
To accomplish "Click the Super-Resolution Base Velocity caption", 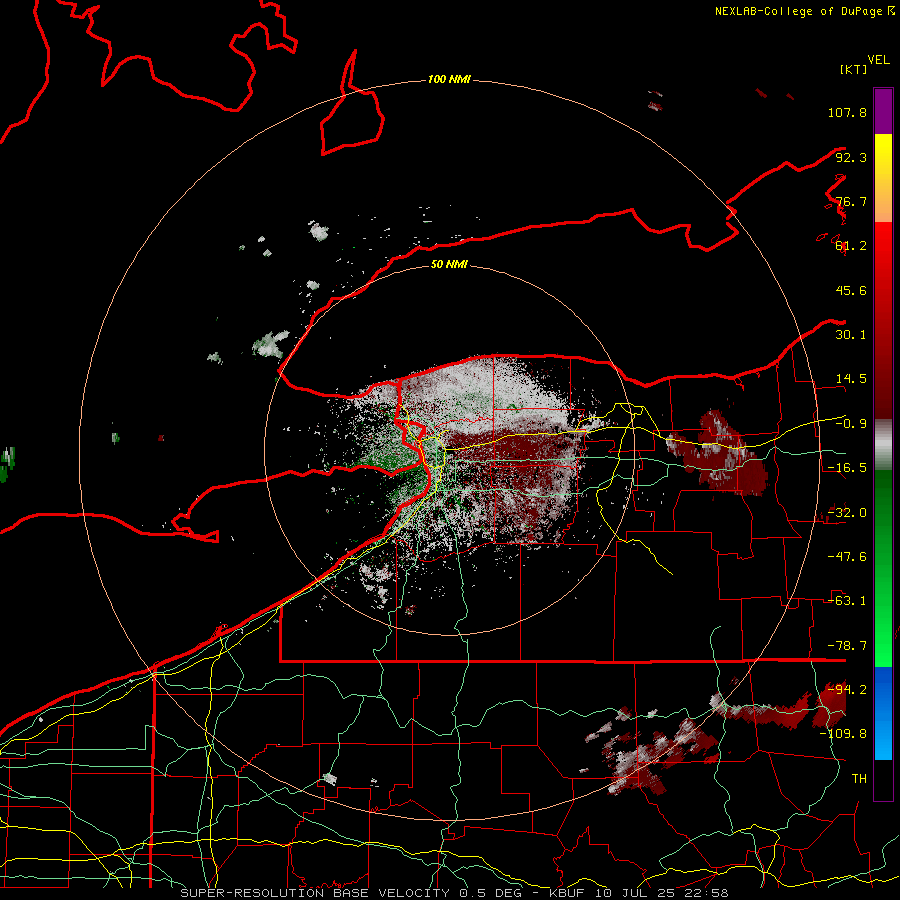I will point(454,893).
